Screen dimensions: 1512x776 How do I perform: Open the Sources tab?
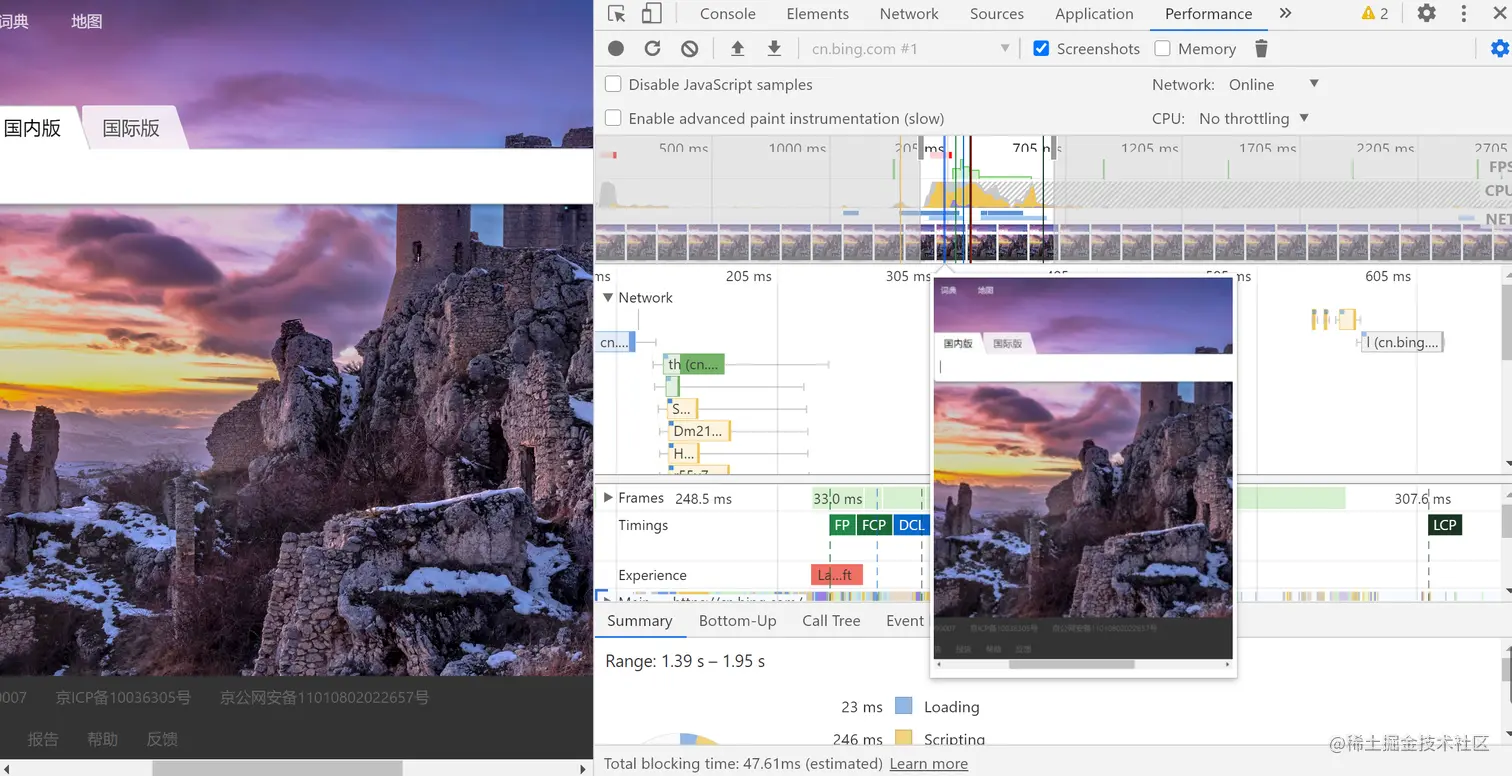997,14
